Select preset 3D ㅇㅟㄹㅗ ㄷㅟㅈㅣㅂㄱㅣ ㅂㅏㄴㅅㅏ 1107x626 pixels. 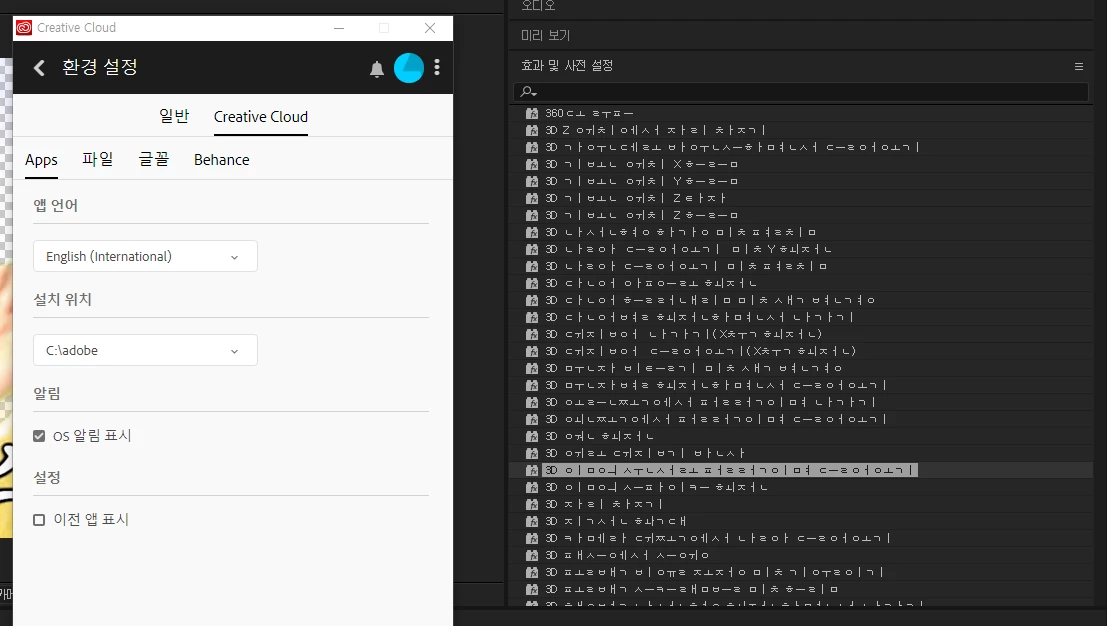645,453
